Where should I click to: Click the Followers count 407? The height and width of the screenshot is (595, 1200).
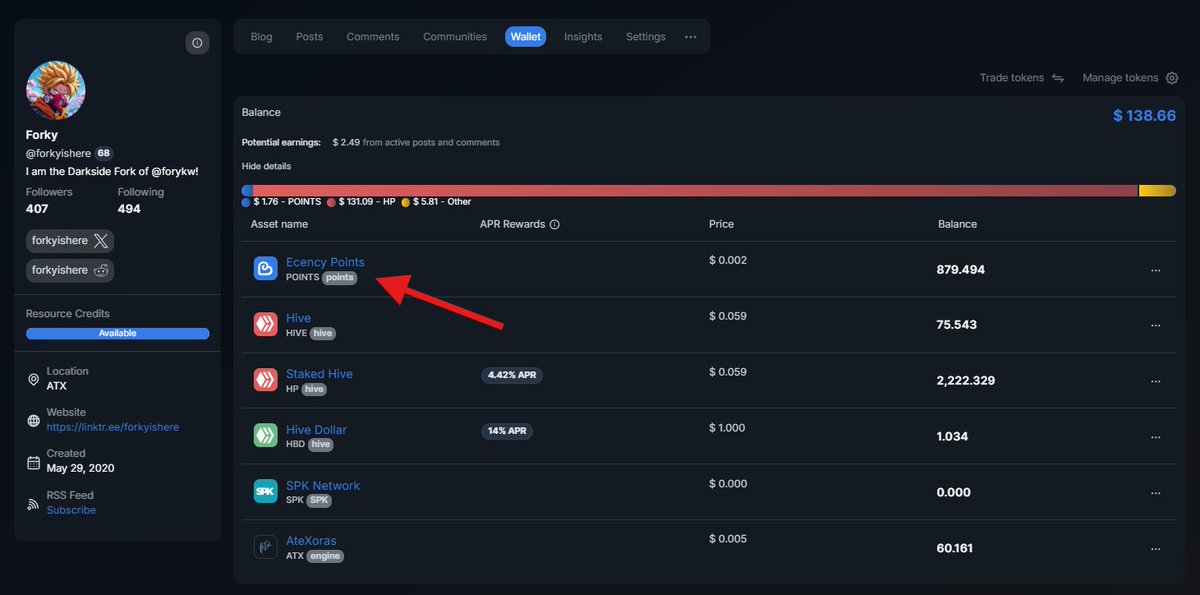point(37,209)
